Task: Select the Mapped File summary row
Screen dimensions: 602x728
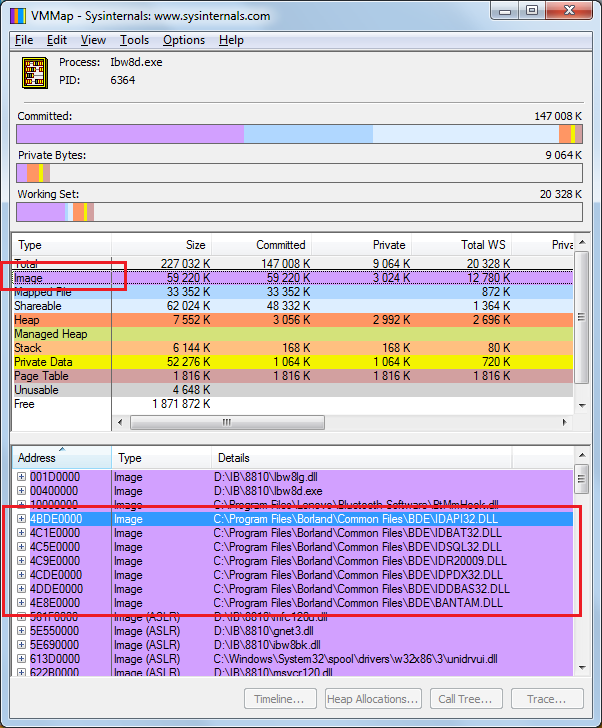Action: click(292, 292)
